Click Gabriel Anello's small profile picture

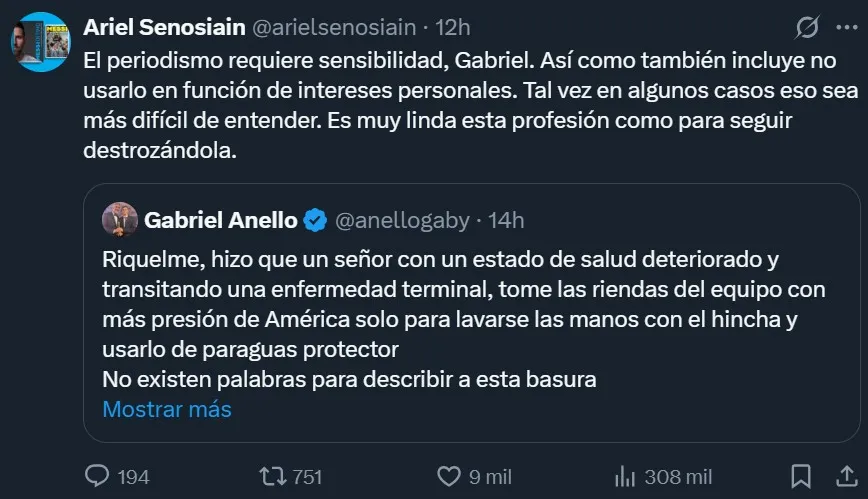(119, 220)
